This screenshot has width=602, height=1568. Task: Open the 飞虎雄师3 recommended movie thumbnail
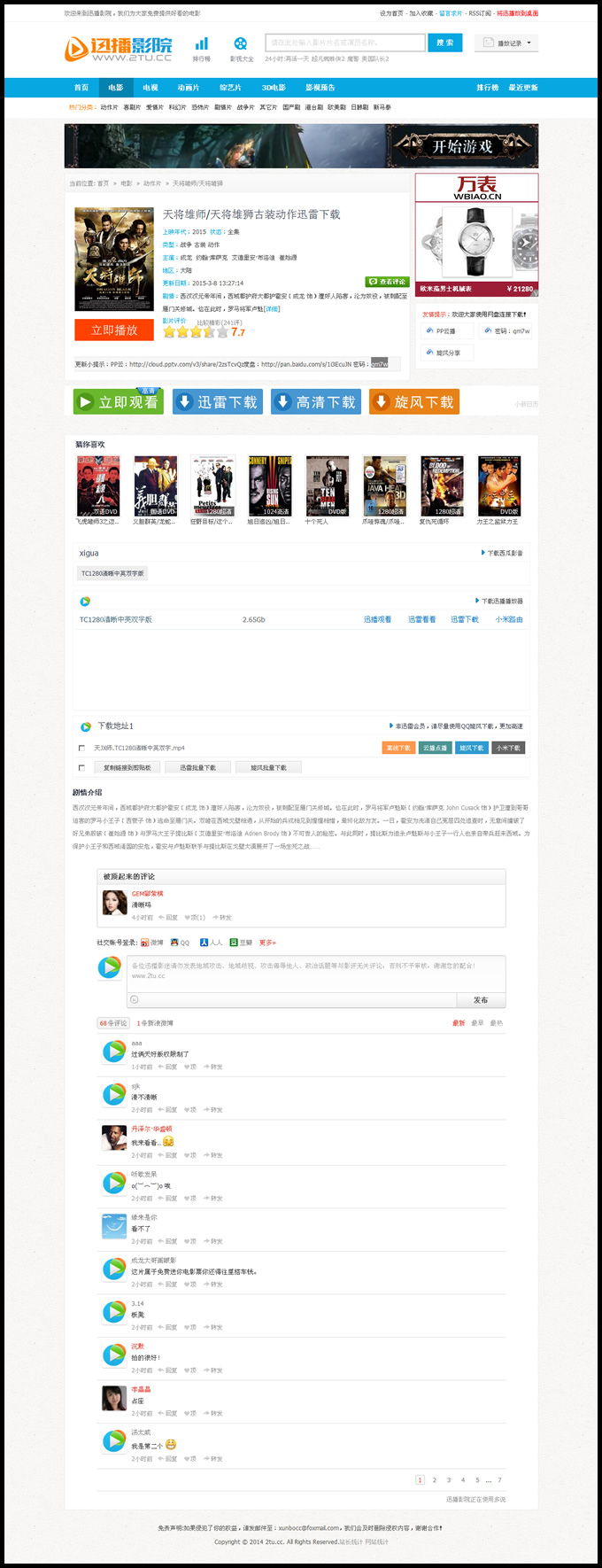(x=98, y=486)
